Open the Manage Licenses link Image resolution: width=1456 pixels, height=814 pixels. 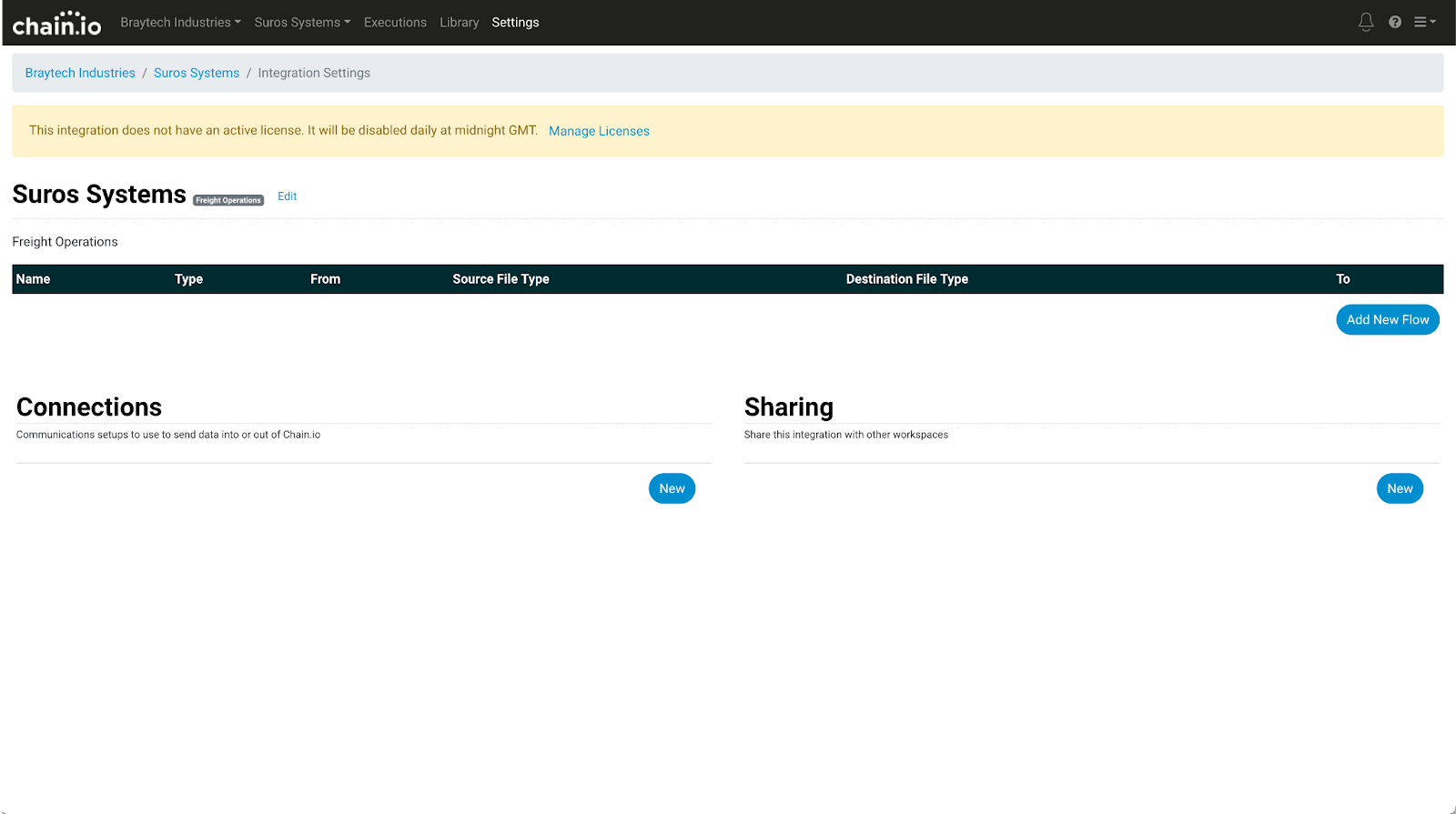(599, 131)
